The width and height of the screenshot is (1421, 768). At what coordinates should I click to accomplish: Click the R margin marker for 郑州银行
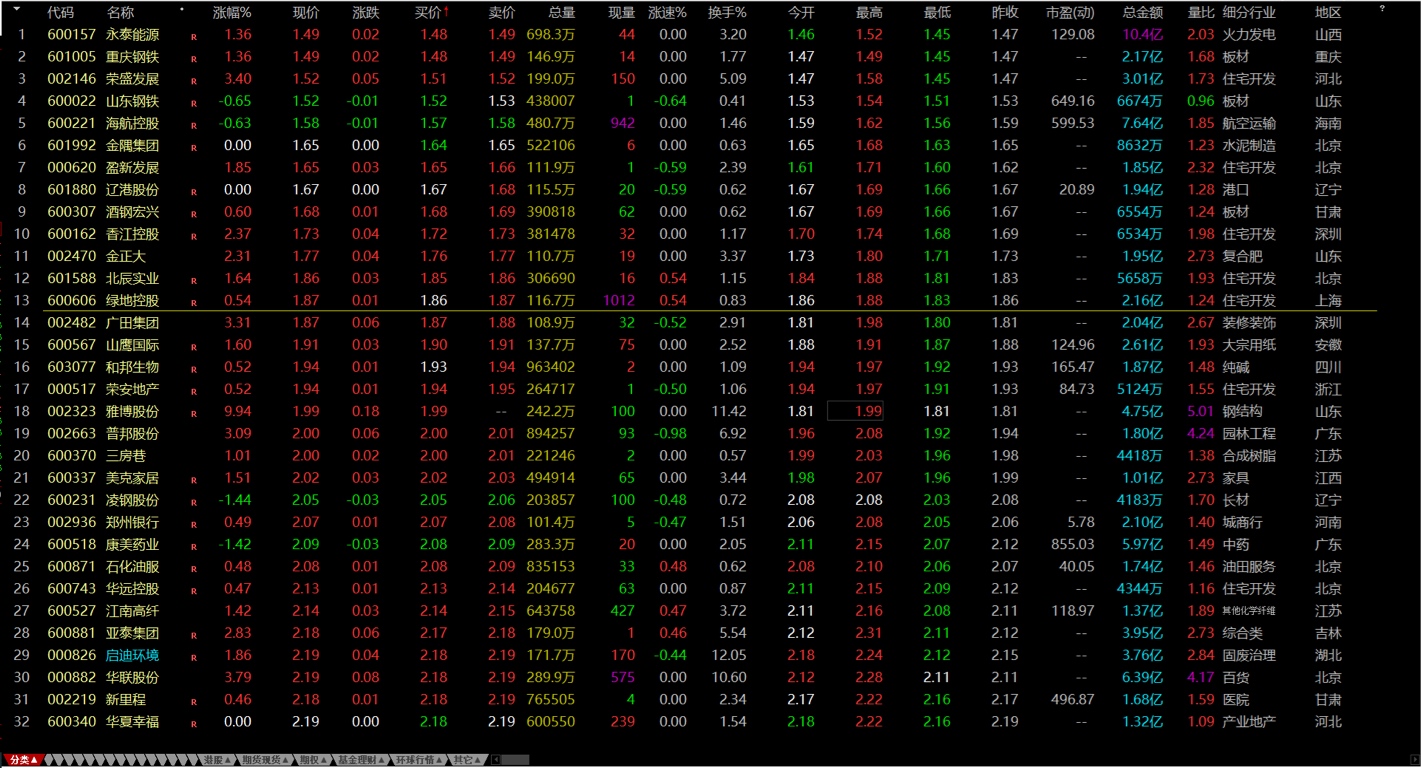194,524
